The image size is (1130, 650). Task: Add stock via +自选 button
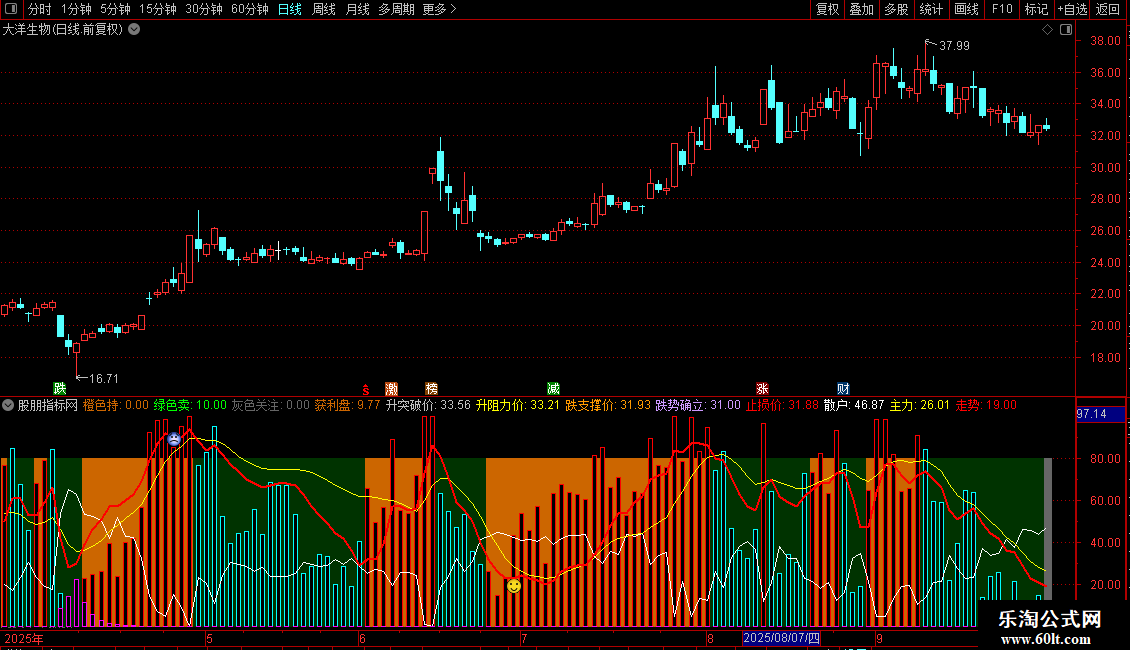(x=1072, y=9)
